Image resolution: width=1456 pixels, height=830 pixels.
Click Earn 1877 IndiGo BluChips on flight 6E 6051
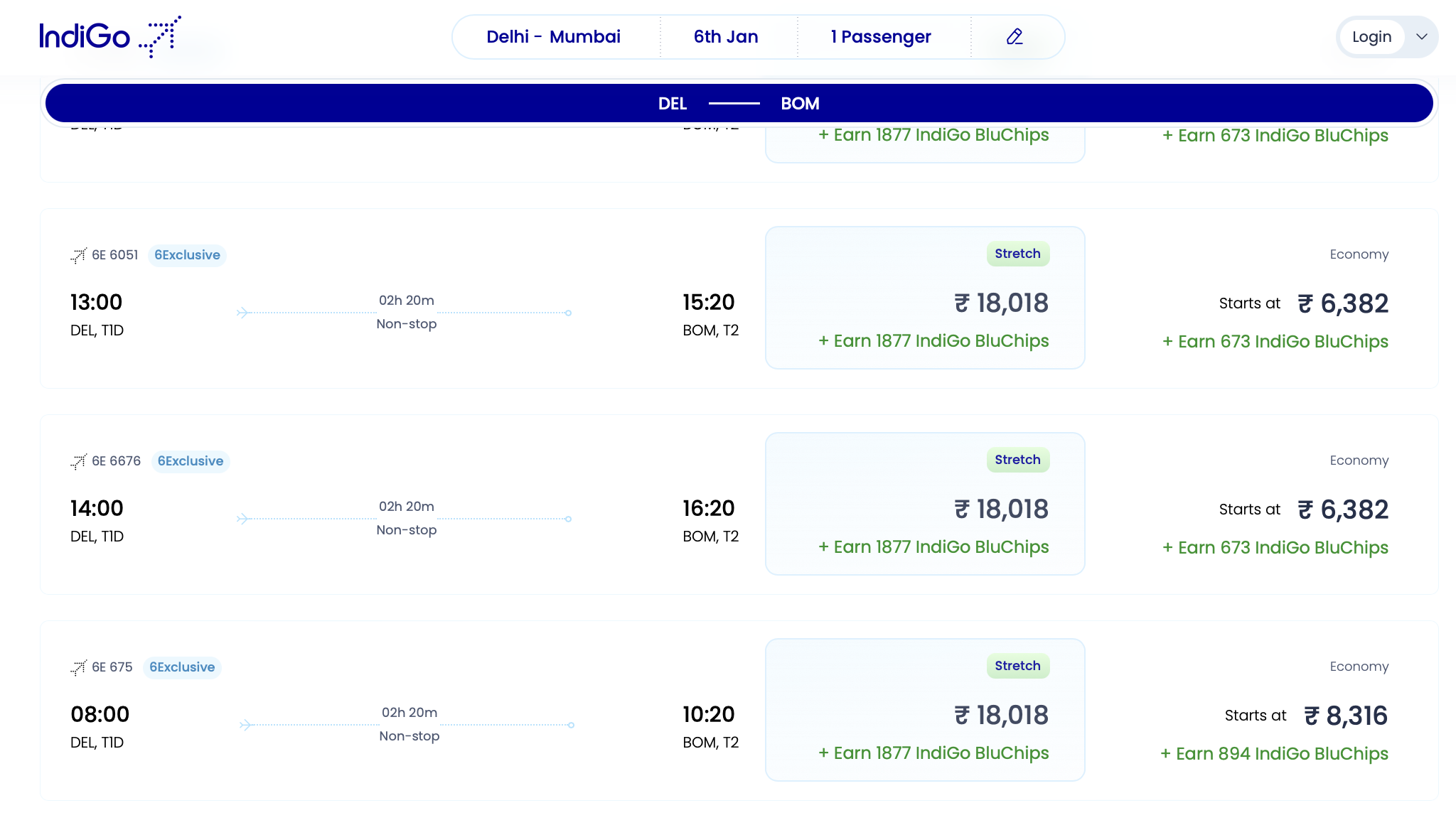933,341
